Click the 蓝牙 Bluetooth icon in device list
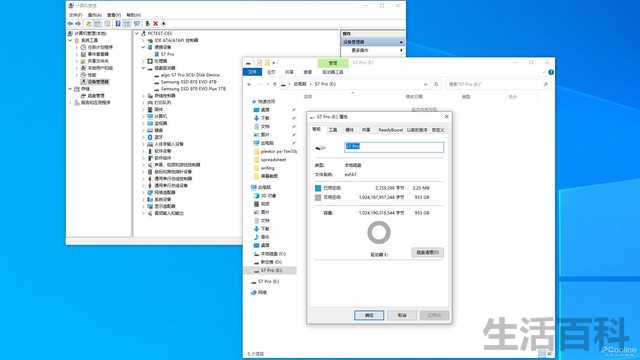This screenshot has height=360, width=640. pos(150,137)
